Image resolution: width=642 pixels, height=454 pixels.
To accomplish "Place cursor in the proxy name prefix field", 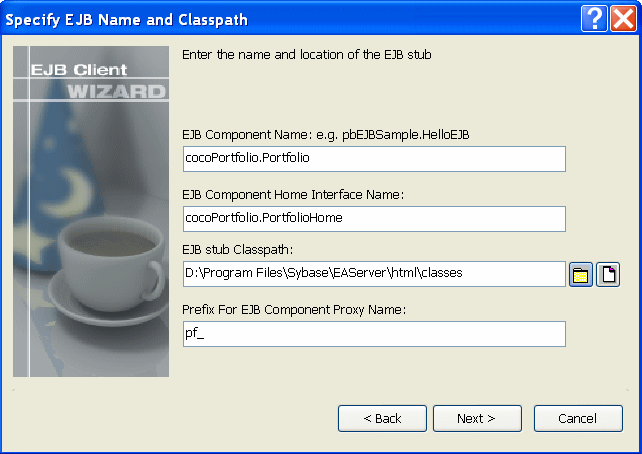I will 374,333.
